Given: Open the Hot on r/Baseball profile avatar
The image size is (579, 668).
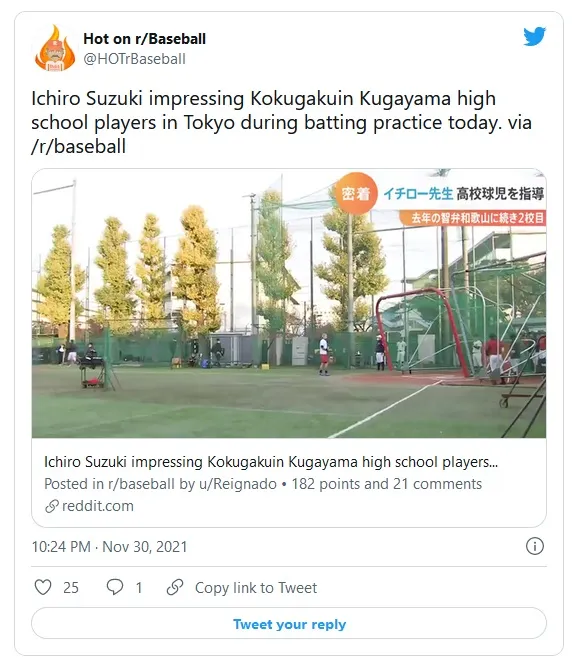Looking at the screenshot, I should point(55,48).
